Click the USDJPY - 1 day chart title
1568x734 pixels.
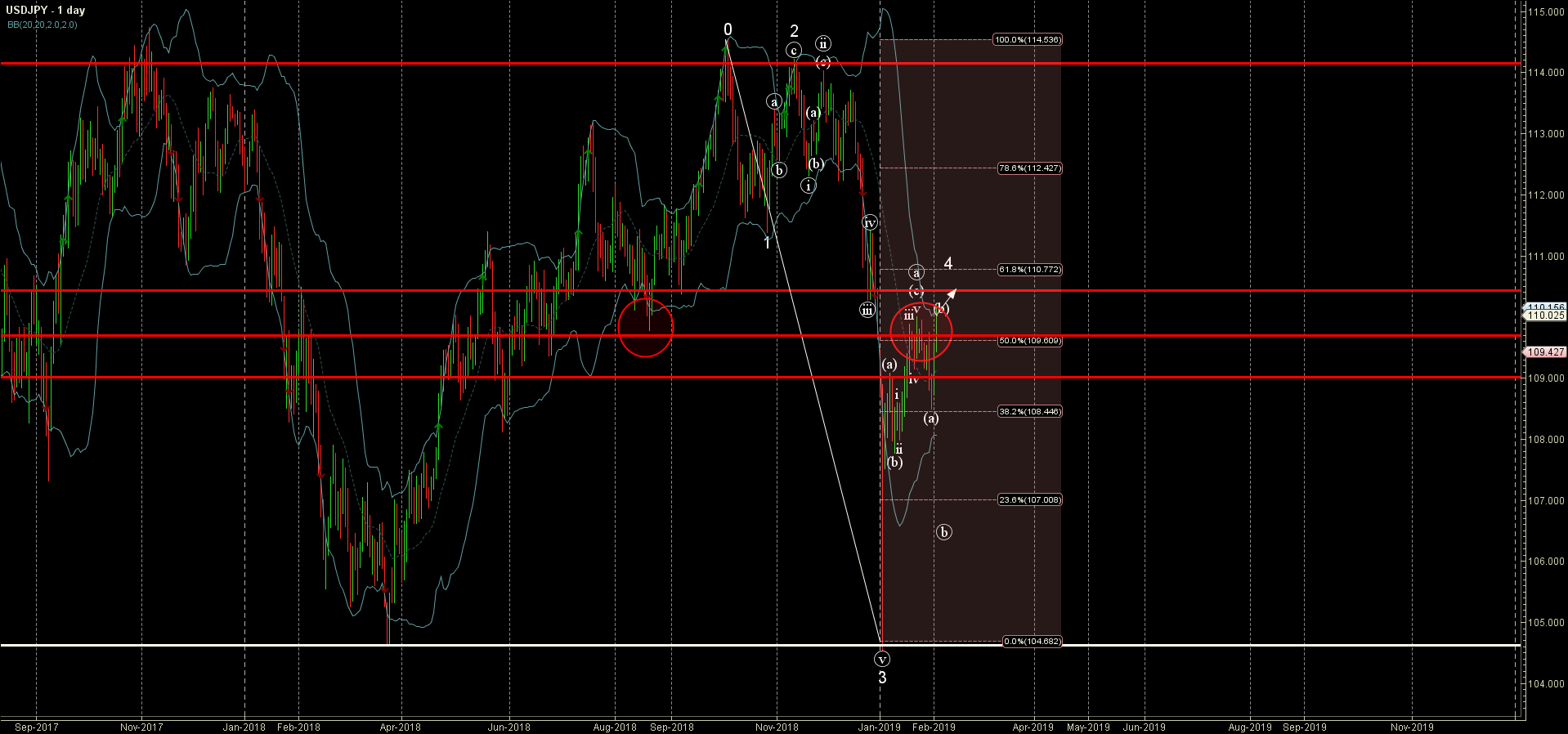(46, 11)
